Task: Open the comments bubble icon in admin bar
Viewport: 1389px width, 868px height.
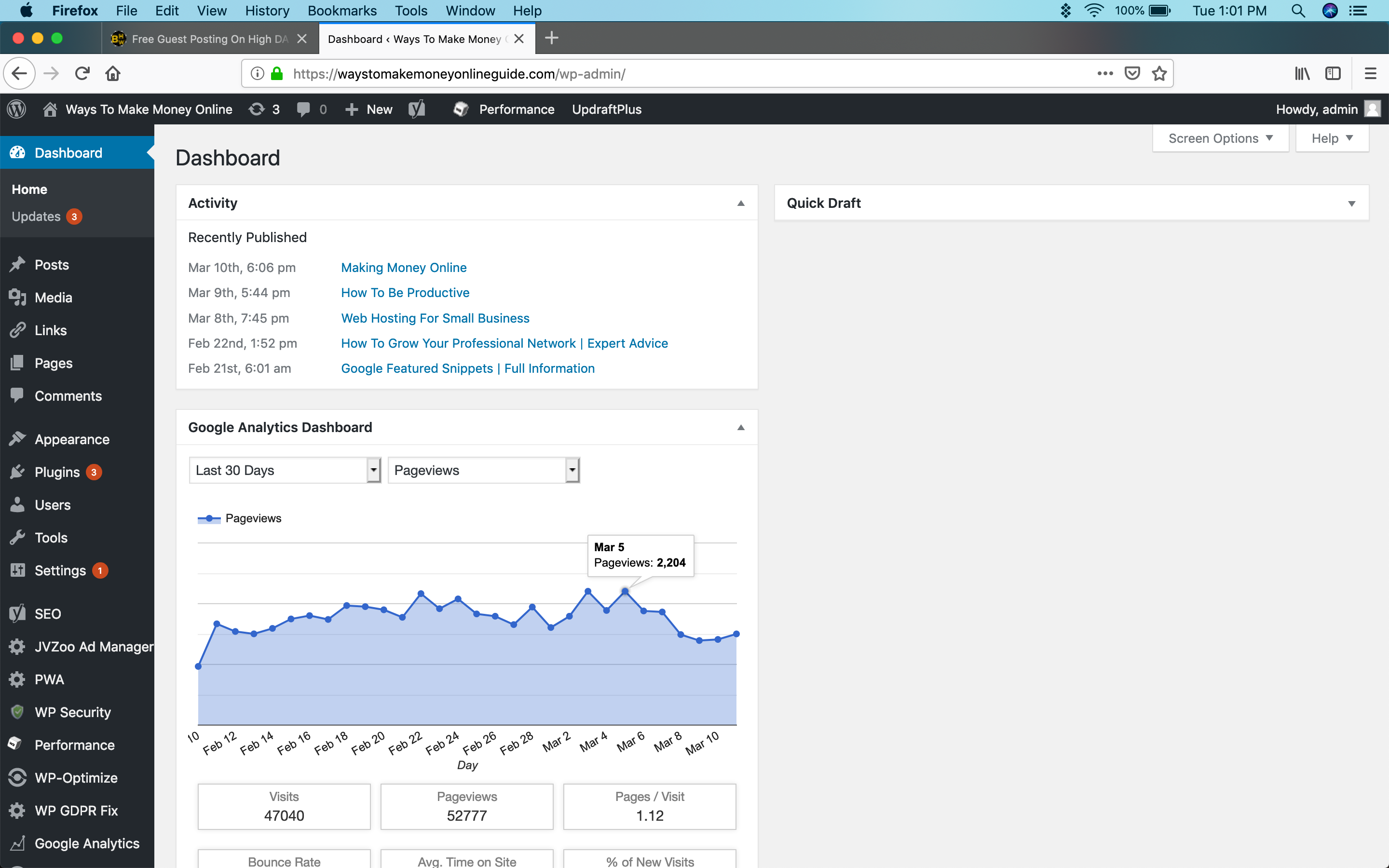Action: pyautogui.click(x=312, y=109)
